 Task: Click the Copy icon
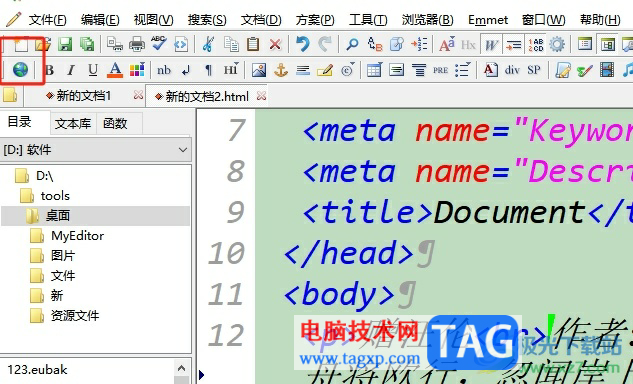click(231, 44)
